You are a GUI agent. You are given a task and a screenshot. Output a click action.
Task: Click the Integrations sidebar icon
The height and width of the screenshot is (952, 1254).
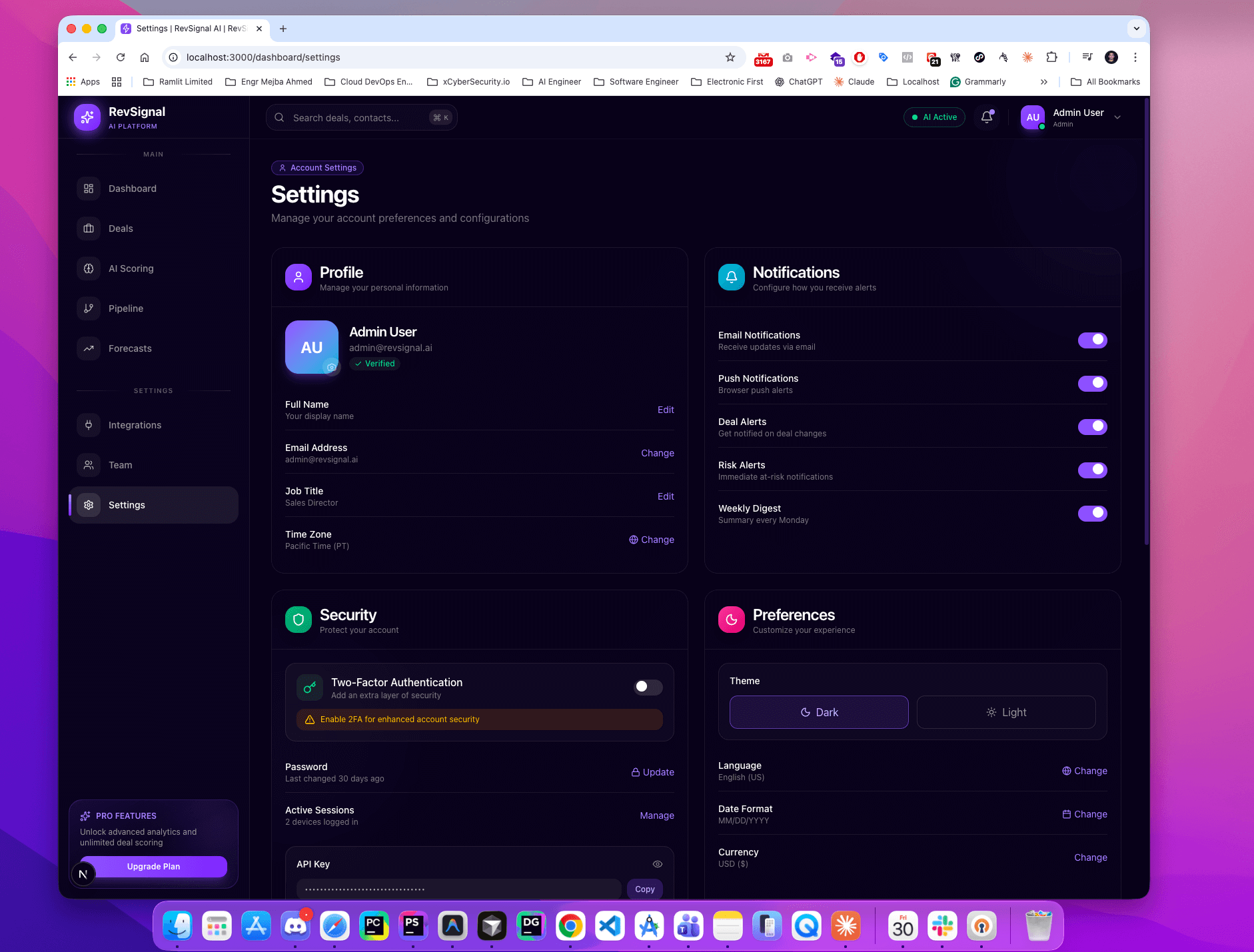click(89, 425)
